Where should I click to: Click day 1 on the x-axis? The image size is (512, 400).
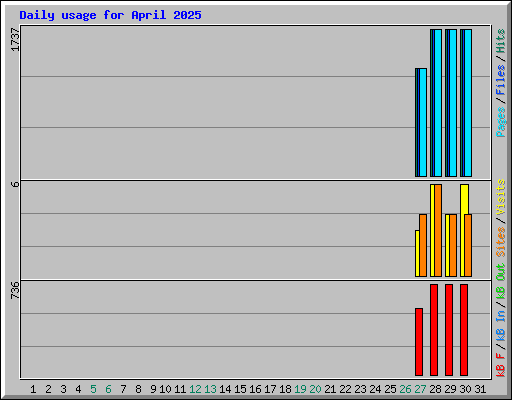33,389
